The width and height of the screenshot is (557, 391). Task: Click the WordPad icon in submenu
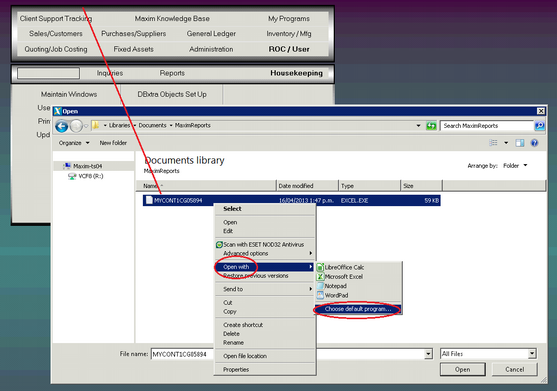[320, 295]
